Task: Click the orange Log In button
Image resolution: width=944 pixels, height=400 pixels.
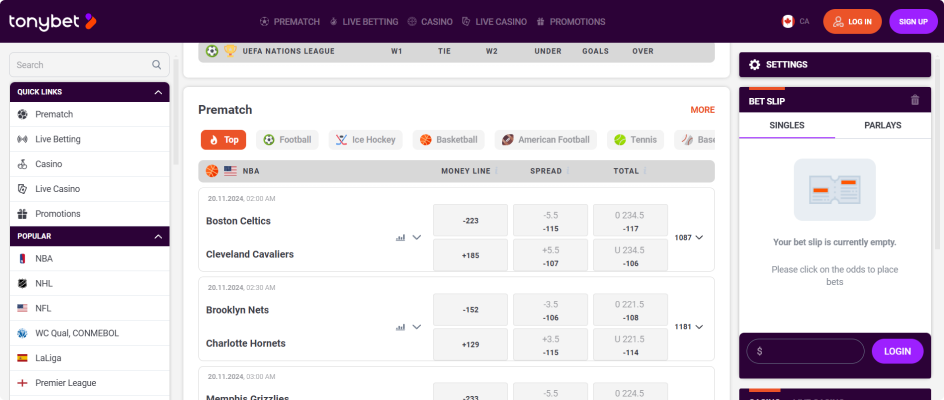Action: click(x=852, y=22)
